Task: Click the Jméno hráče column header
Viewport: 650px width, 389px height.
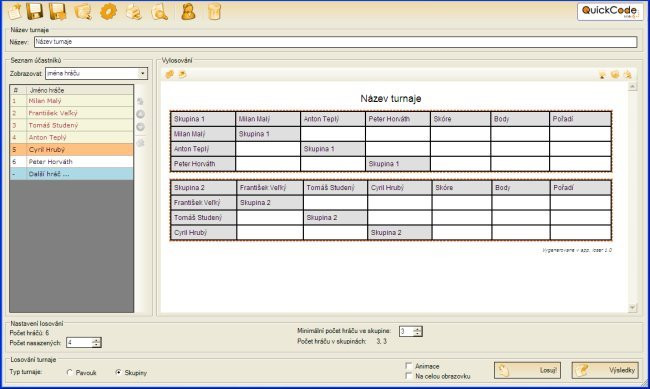Action: tap(80, 90)
